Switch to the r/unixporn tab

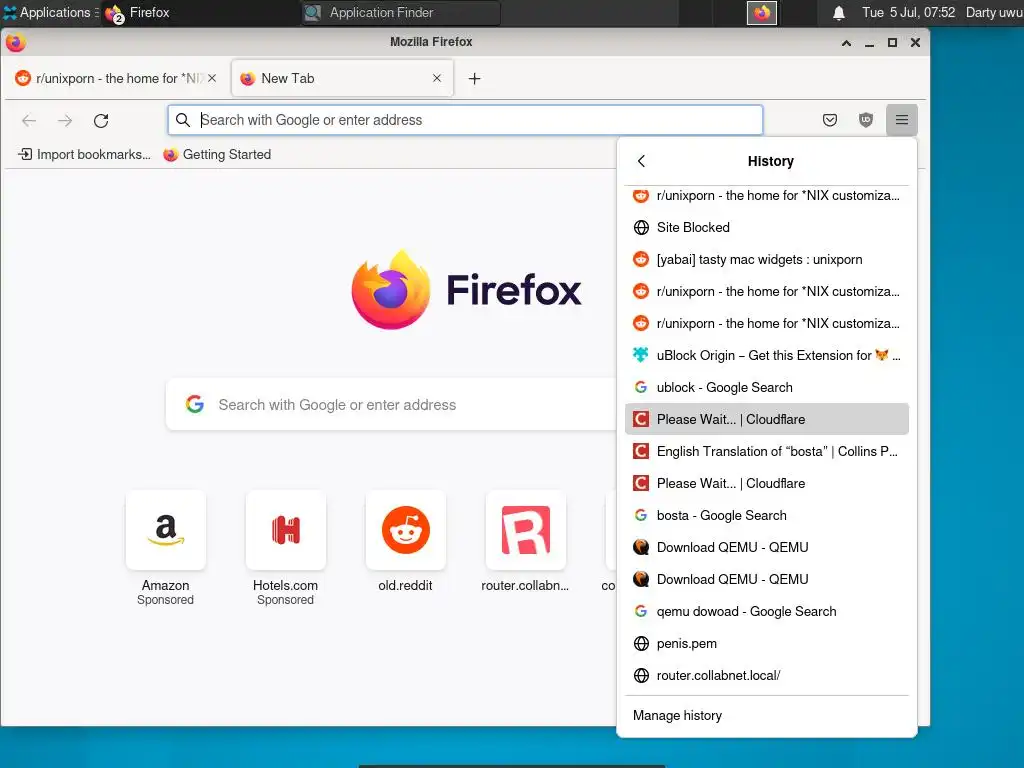[116, 78]
